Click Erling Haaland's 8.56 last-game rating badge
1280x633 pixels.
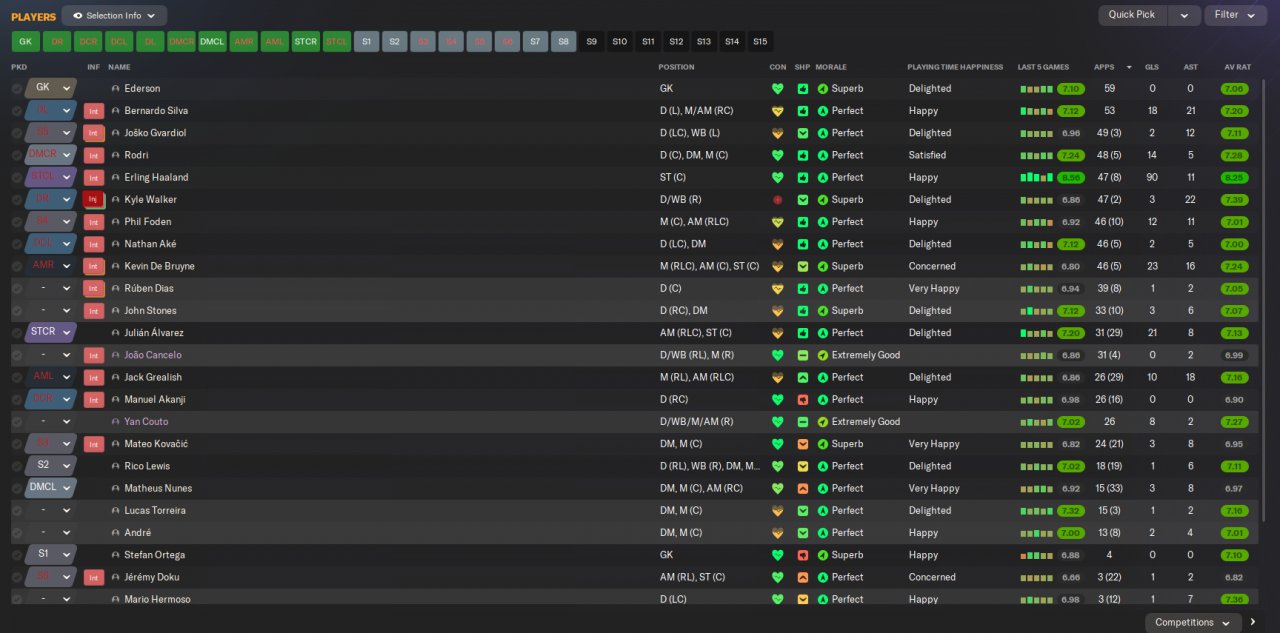1071,178
